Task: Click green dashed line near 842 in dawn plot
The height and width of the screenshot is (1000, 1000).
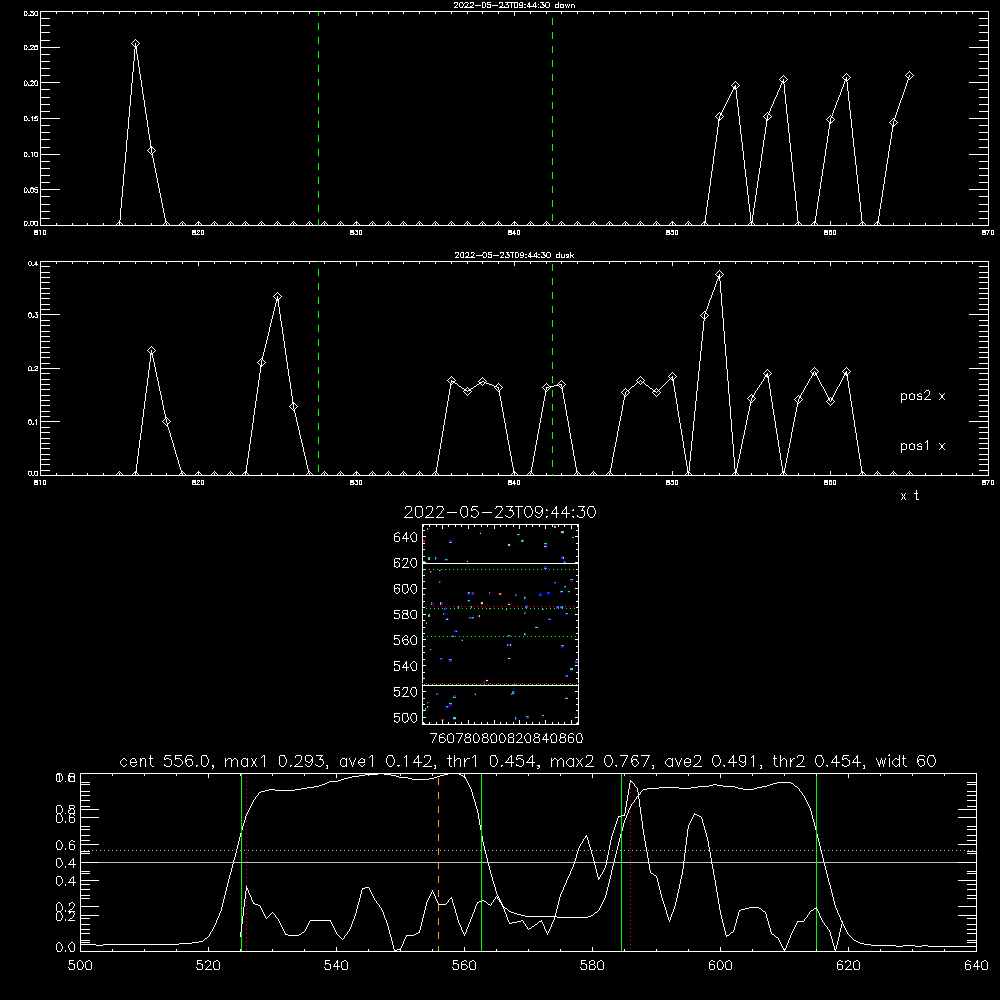Action: click(x=552, y=118)
